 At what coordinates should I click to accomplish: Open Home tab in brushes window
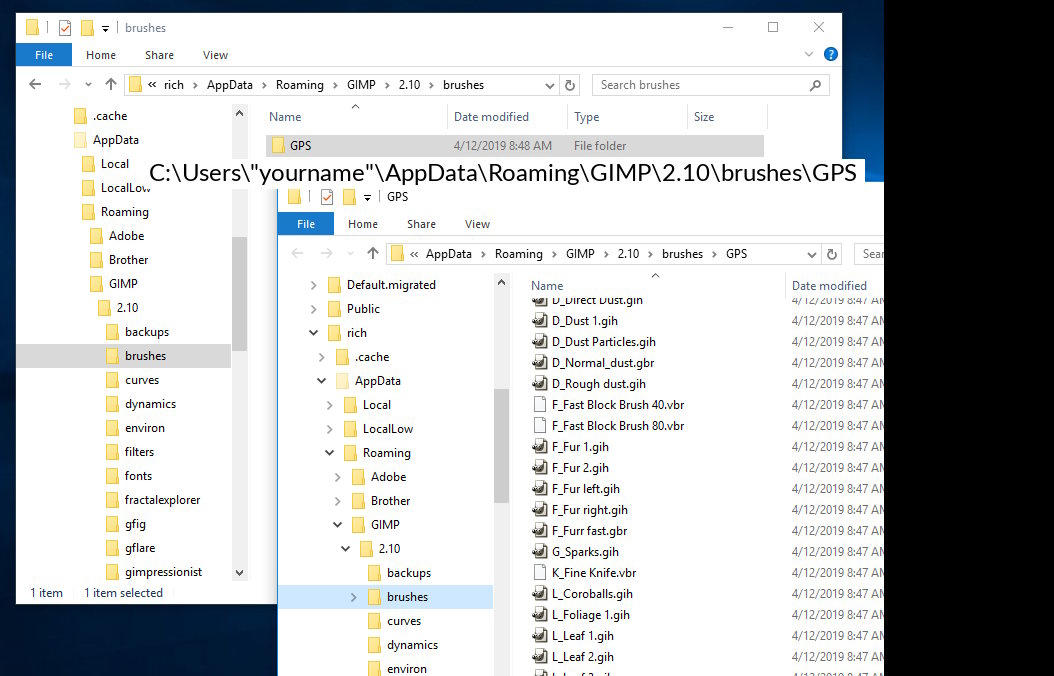pyautogui.click(x=101, y=55)
